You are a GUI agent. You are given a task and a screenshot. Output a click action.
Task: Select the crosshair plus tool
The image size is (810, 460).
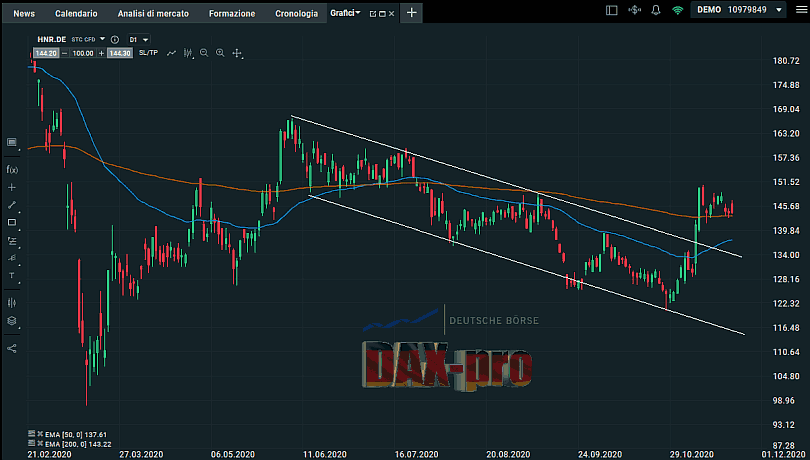(x=12, y=187)
